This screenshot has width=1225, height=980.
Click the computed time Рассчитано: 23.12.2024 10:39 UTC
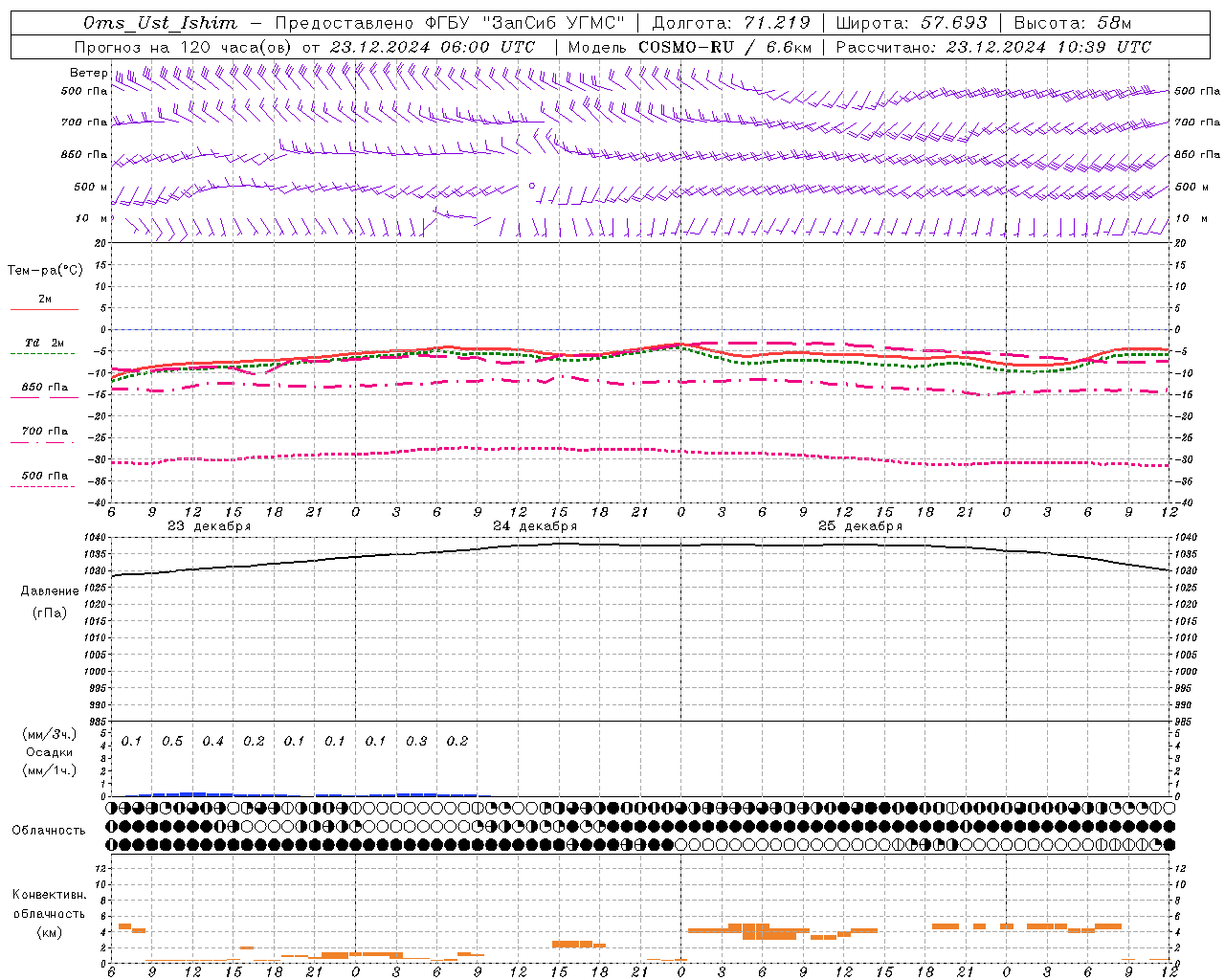pos(993,47)
